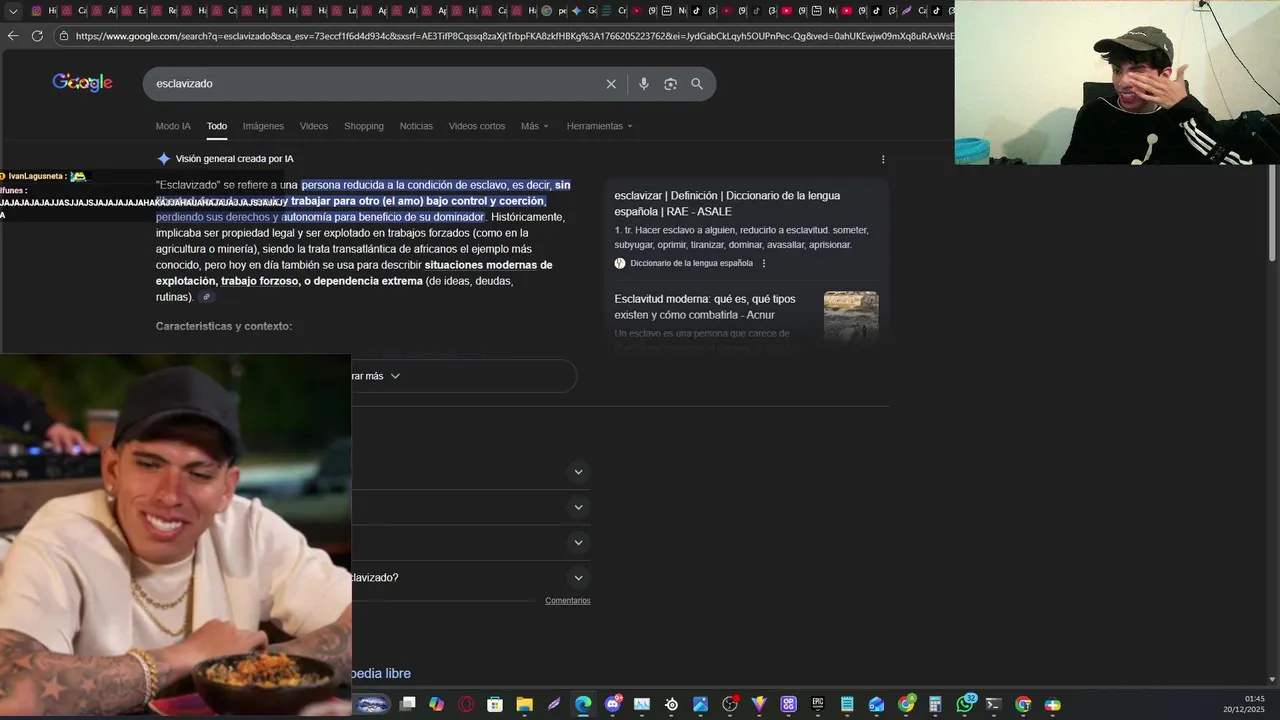Viewport: 1280px width, 720px height.
Task: Open Google Lens image search icon
Action: point(670,84)
